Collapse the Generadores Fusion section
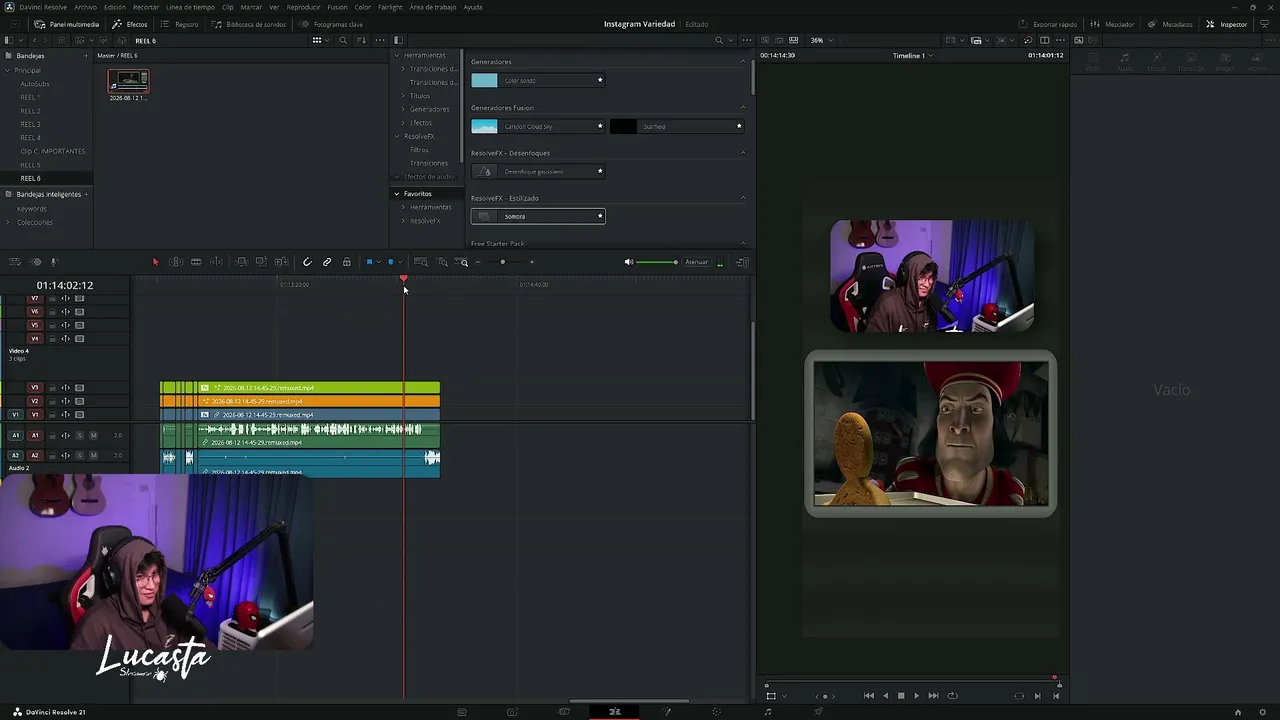 [x=743, y=107]
